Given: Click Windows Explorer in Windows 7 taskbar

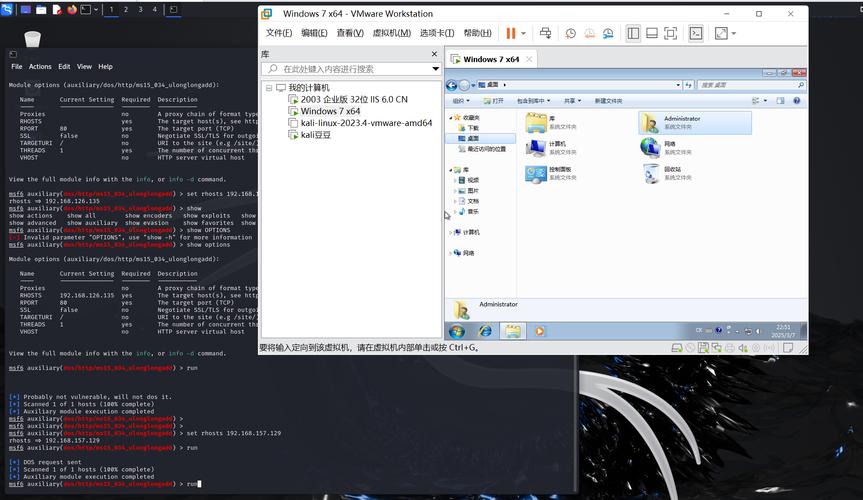Looking at the screenshot, I should [x=513, y=331].
